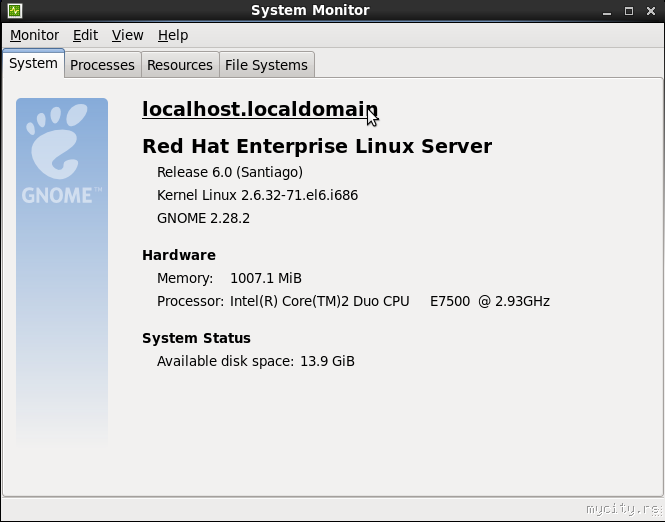Image resolution: width=665 pixels, height=522 pixels.
Task: Switch to the Processes tab
Action: point(102,65)
